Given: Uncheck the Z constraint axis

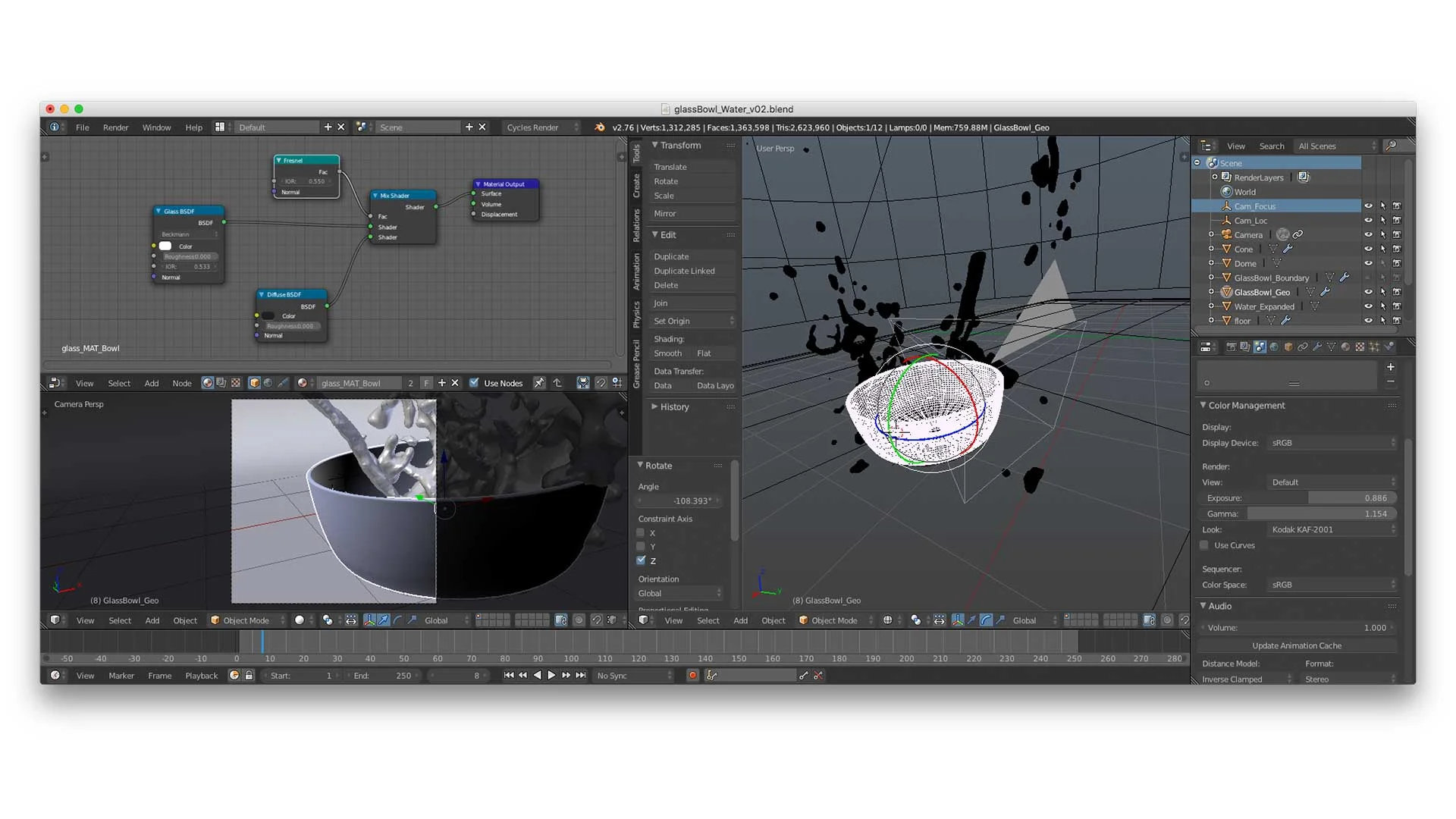Looking at the screenshot, I should 641,560.
